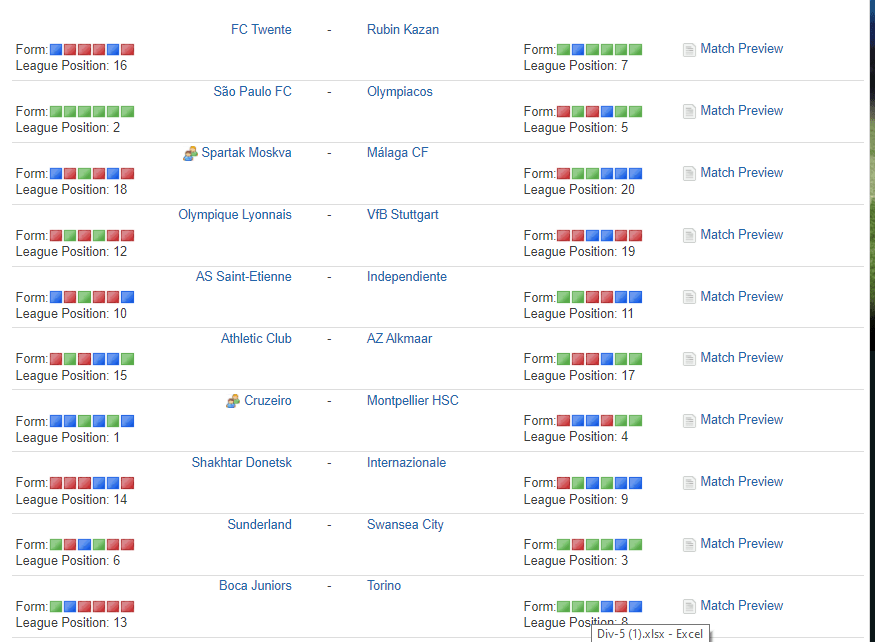
Task: Open the FC Twente team page
Action: (261, 30)
